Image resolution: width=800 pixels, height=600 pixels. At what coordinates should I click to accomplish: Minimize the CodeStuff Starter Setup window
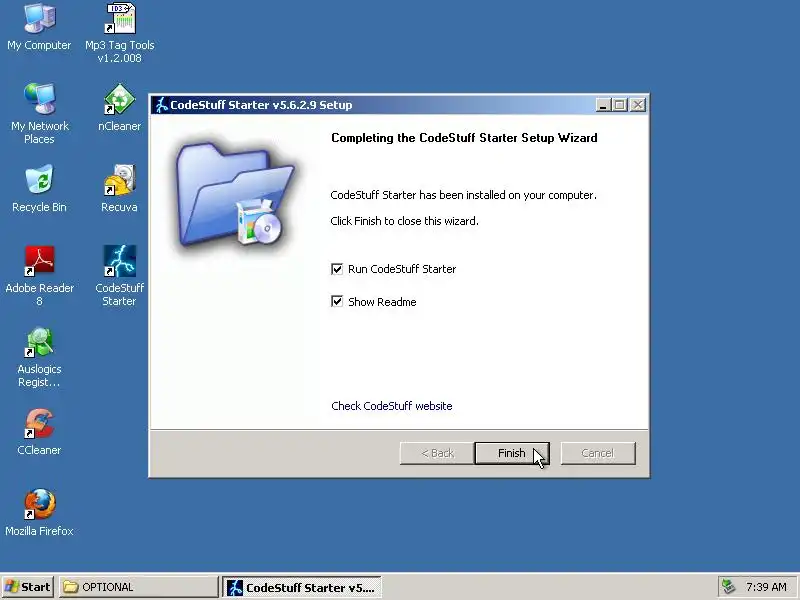point(603,105)
